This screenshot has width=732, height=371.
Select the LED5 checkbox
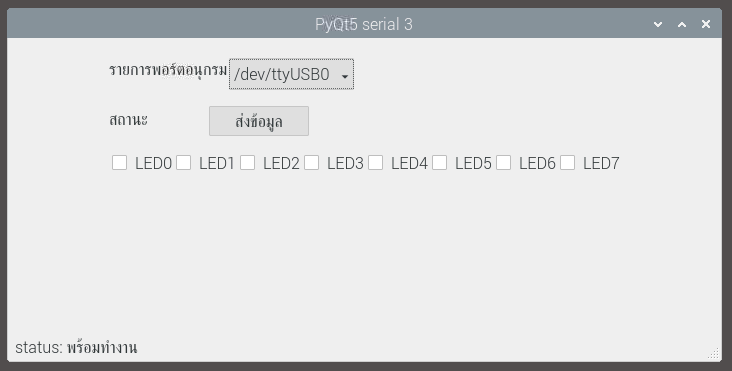point(439,163)
